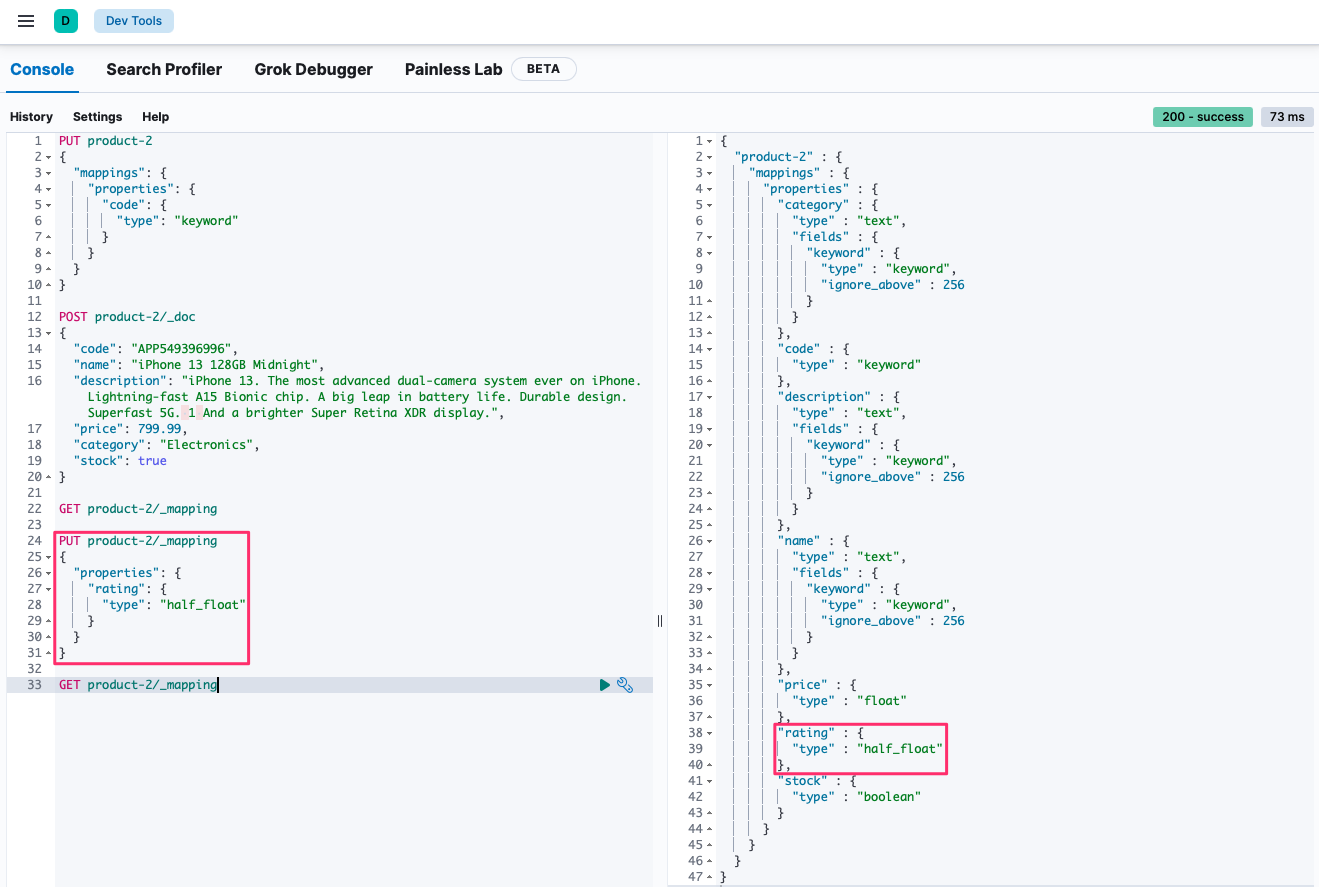
Task: Collapse the fold arrow on request line 2
Action: point(48,157)
